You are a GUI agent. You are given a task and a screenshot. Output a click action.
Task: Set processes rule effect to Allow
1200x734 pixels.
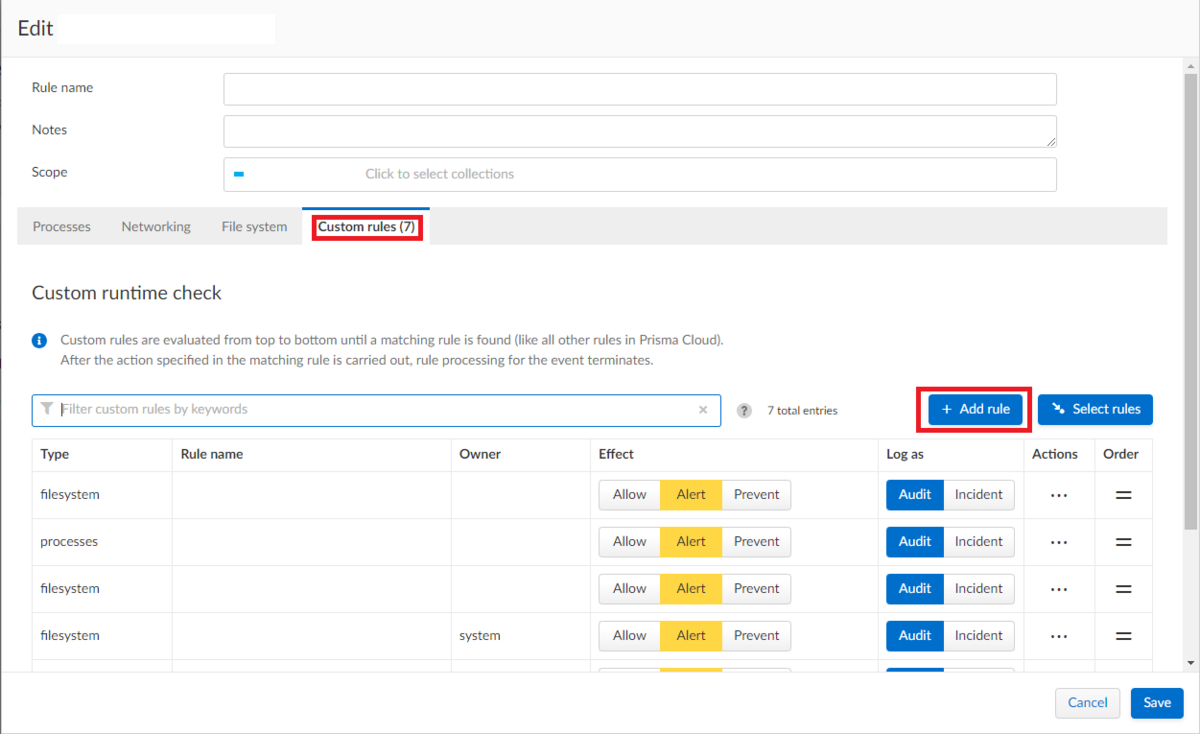(x=630, y=542)
